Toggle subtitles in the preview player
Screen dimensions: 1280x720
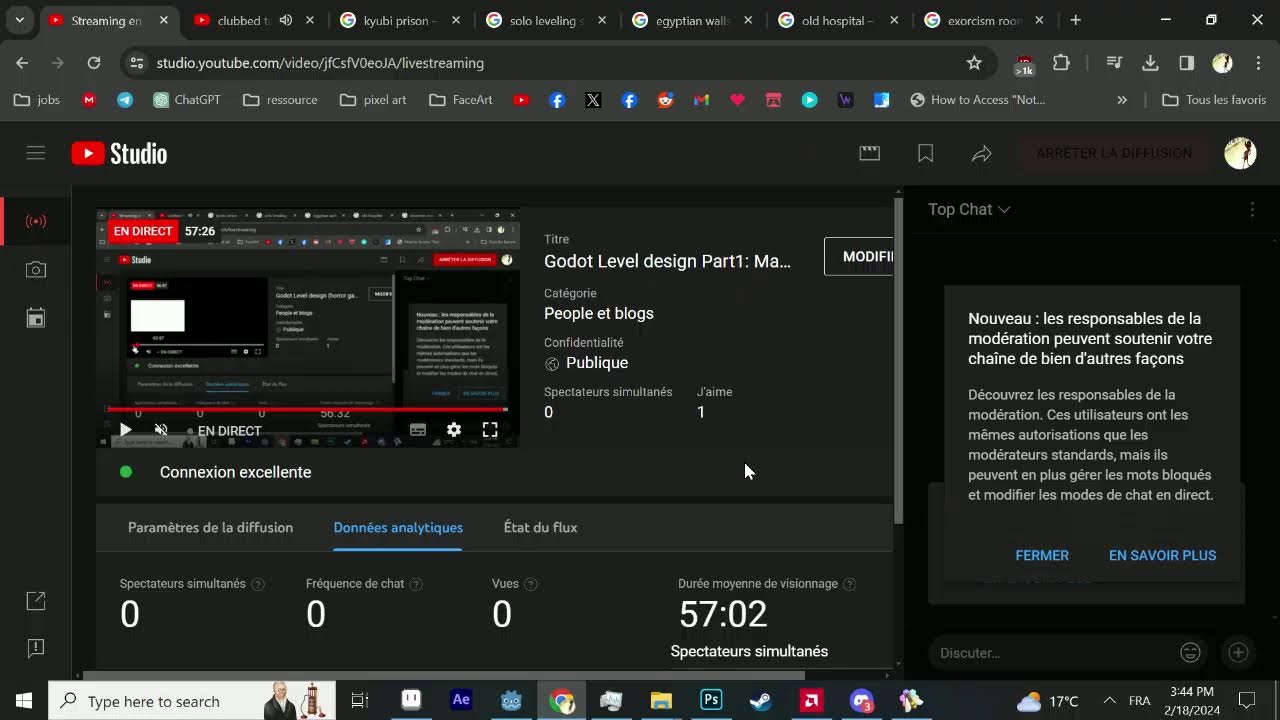click(418, 430)
